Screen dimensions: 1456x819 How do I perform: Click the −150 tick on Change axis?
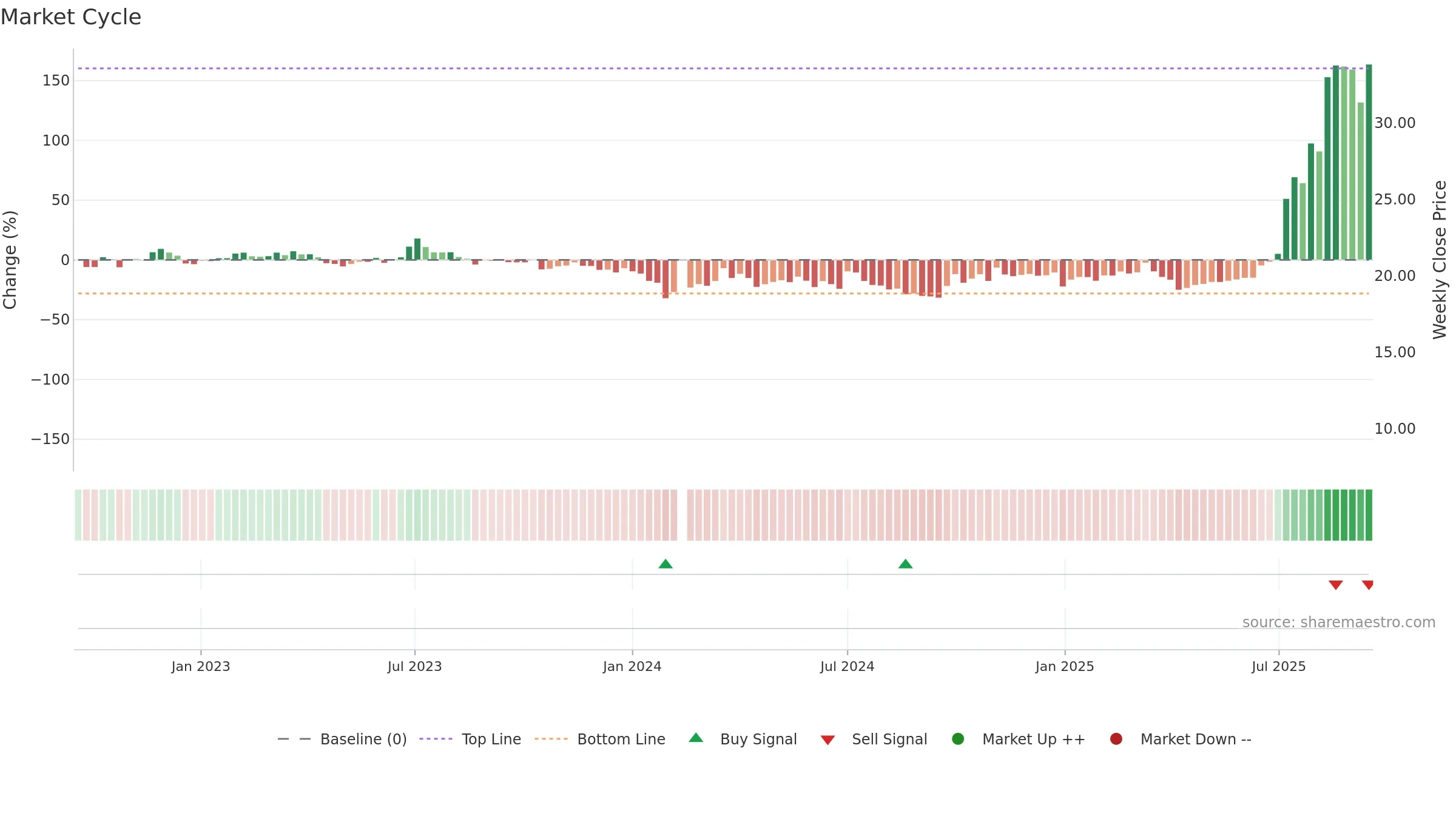coord(50,439)
